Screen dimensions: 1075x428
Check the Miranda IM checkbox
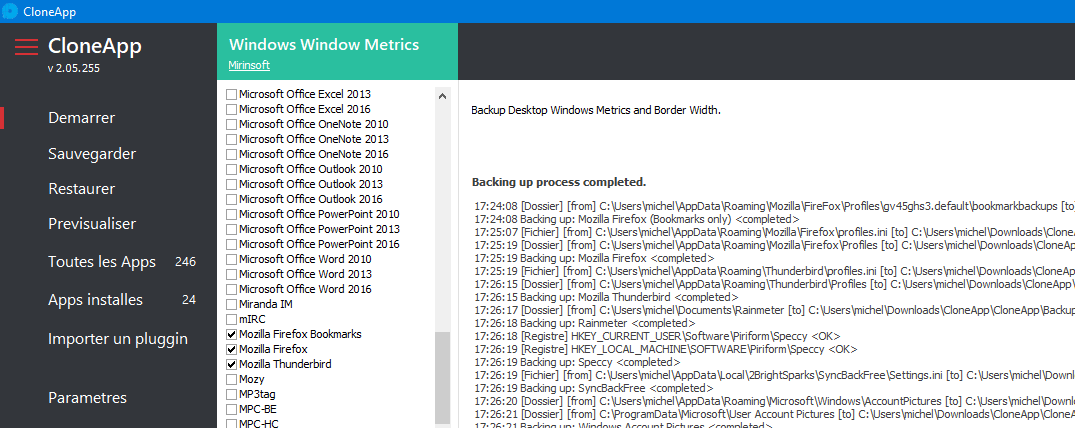[x=232, y=305]
